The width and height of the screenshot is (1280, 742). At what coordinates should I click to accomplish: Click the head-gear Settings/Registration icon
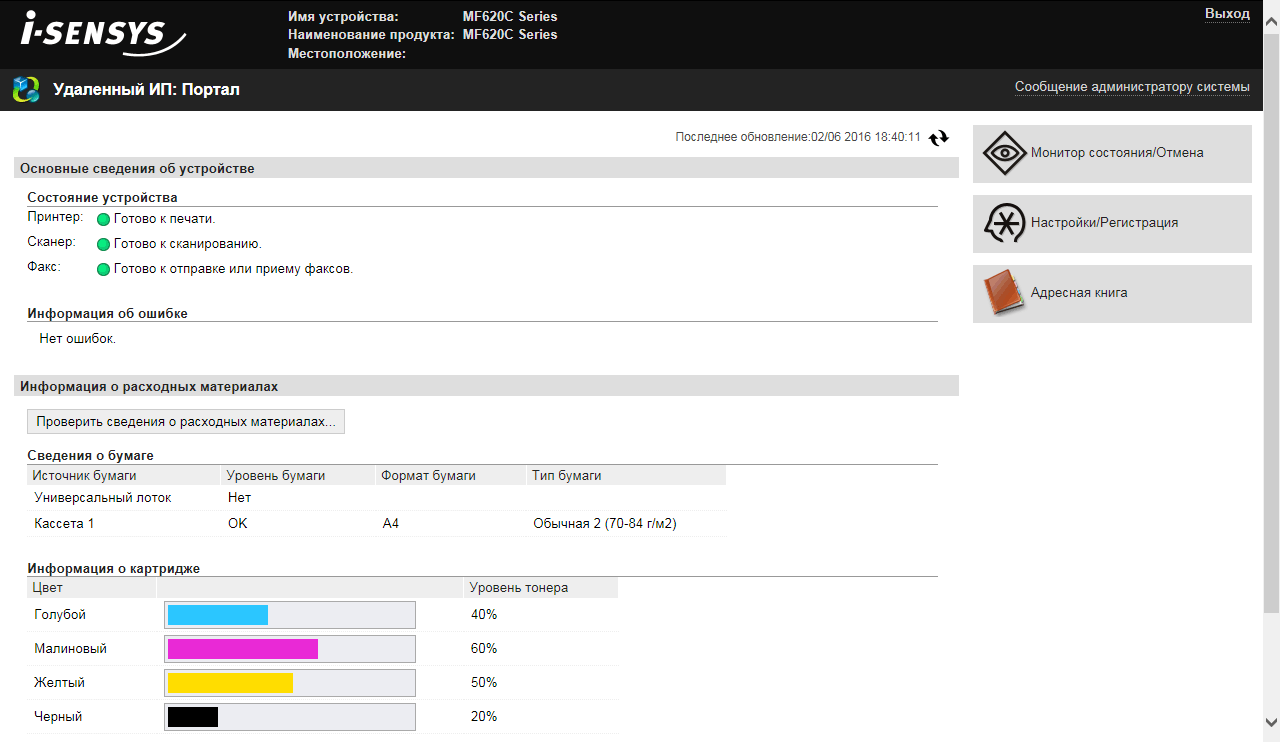tap(1004, 223)
